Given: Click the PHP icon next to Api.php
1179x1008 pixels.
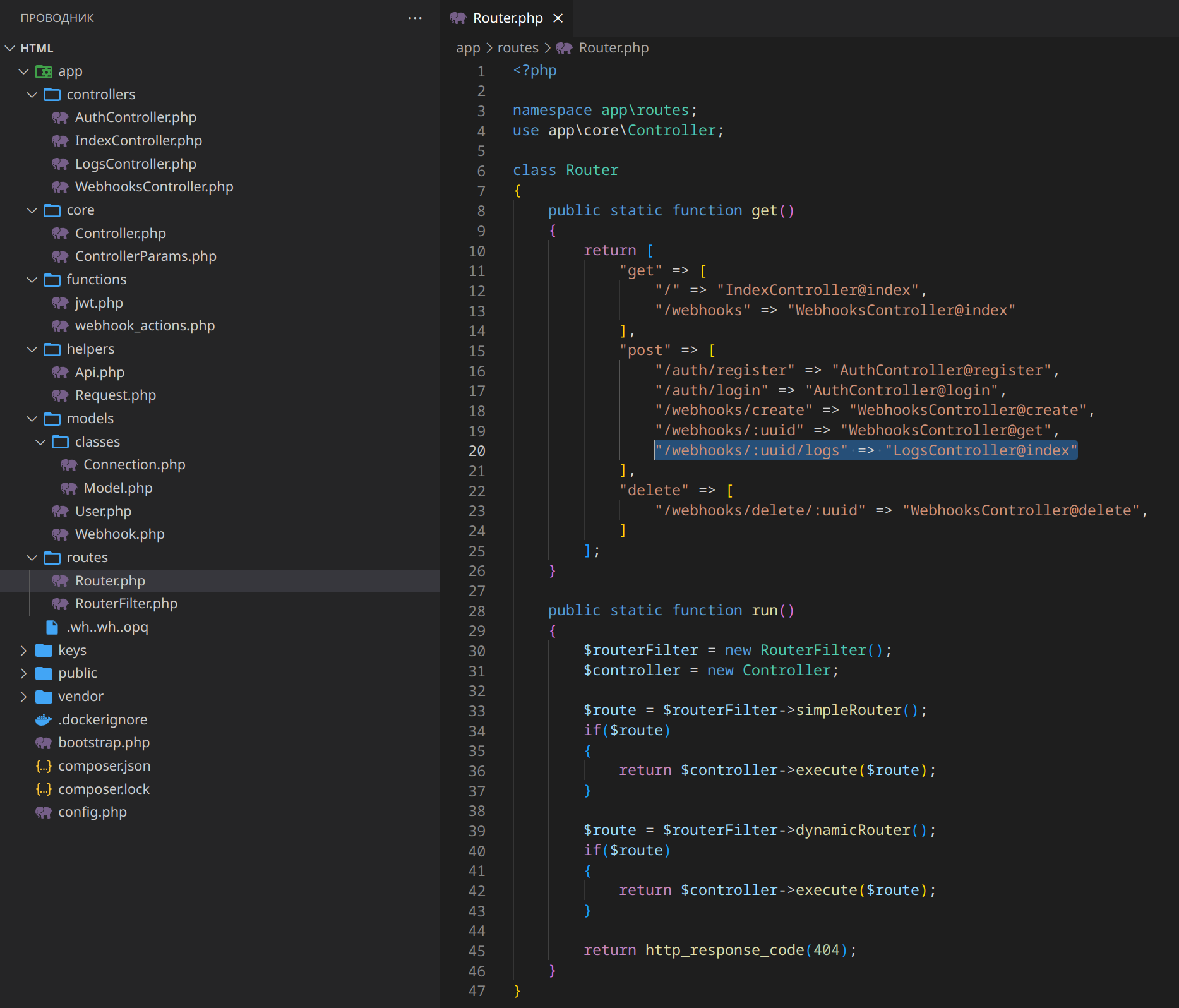Looking at the screenshot, I should (x=60, y=373).
